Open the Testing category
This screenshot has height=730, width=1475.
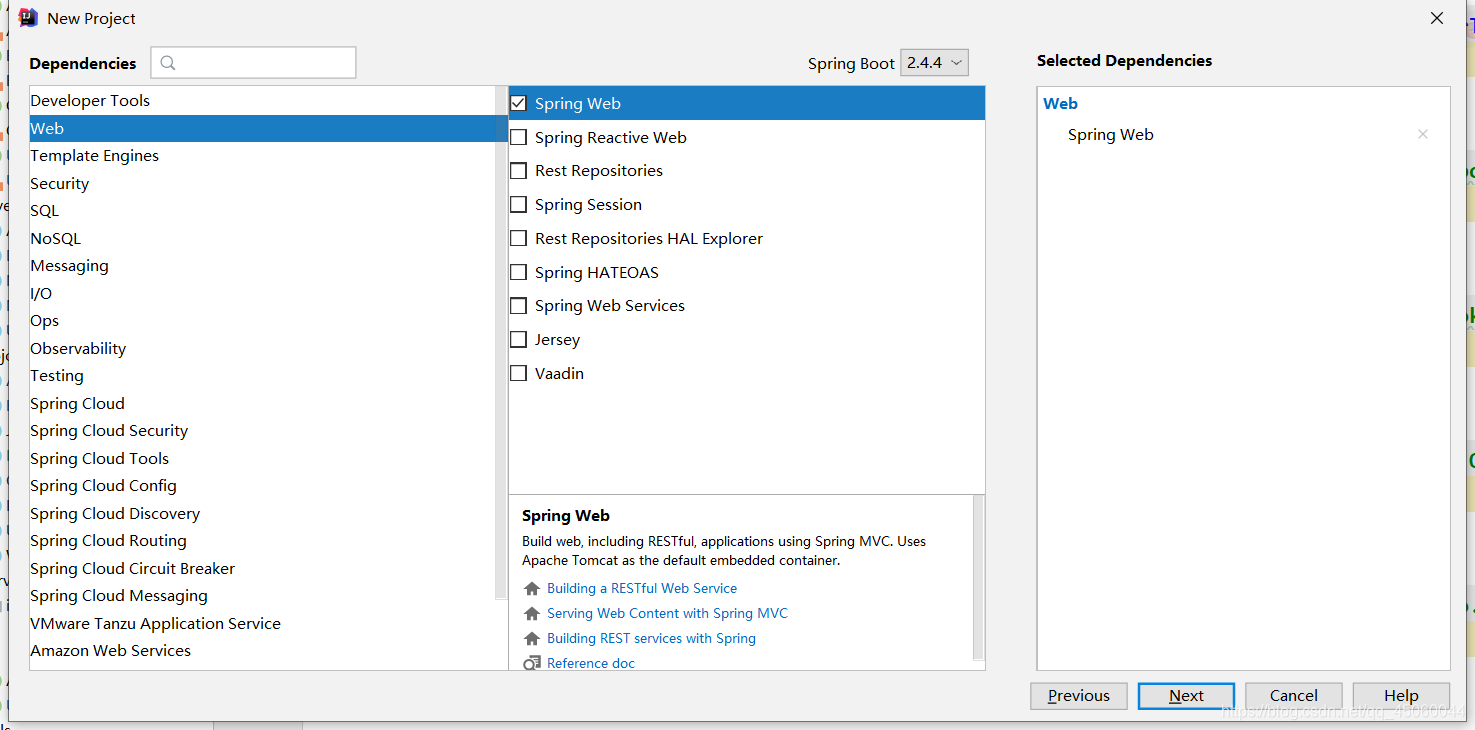pos(262,376)
